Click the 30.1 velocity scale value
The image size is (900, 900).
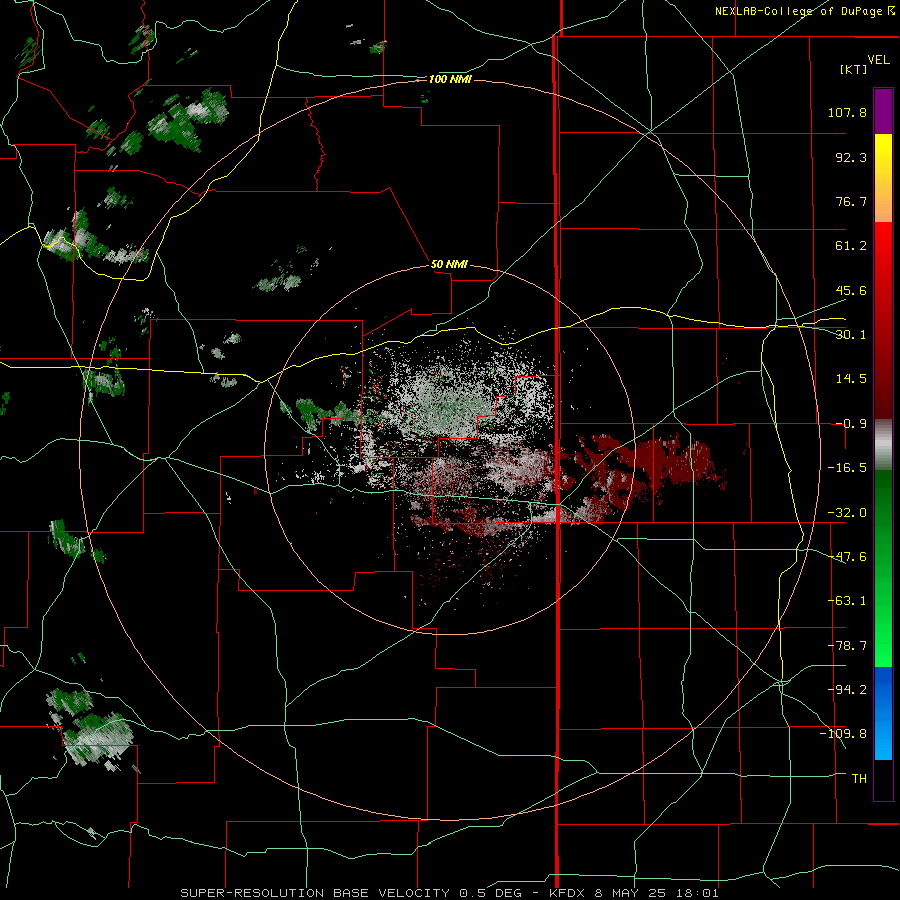[851, 335]
